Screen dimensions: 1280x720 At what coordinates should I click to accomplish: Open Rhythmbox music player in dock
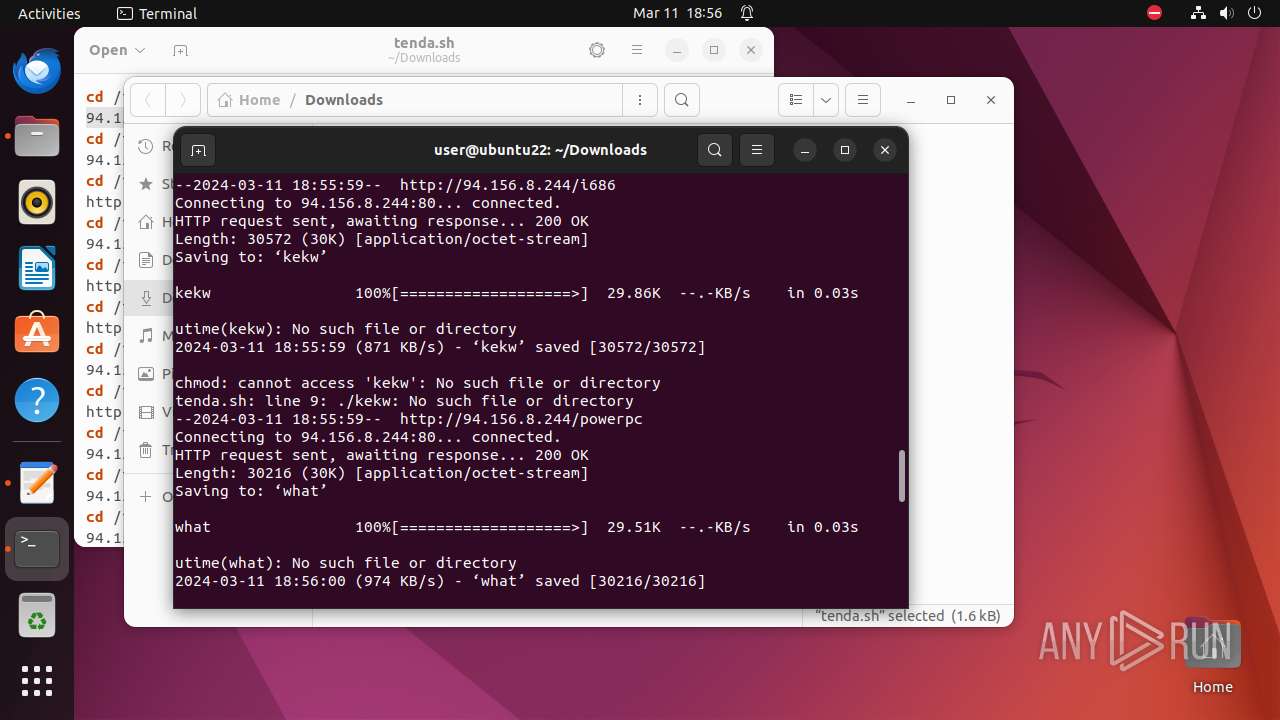coord(37,203)
